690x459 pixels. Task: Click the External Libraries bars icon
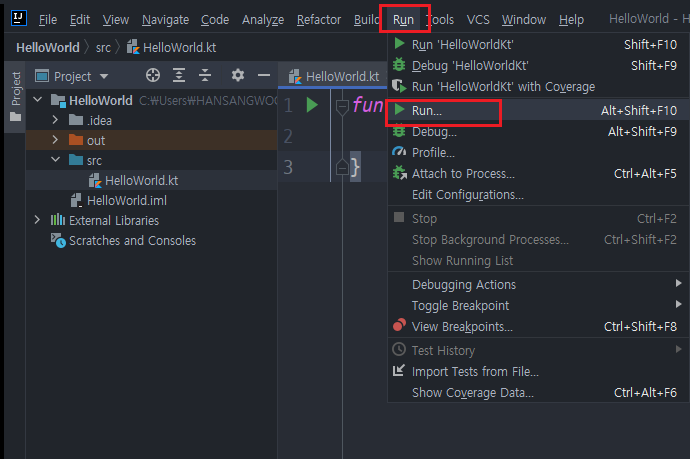[58, 220]
